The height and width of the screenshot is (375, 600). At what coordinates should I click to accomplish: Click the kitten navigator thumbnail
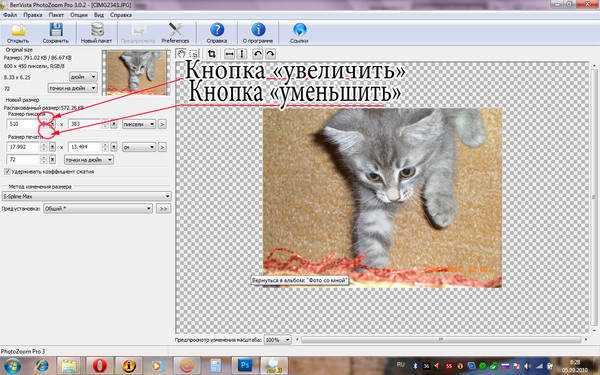[x=137, y=73]
